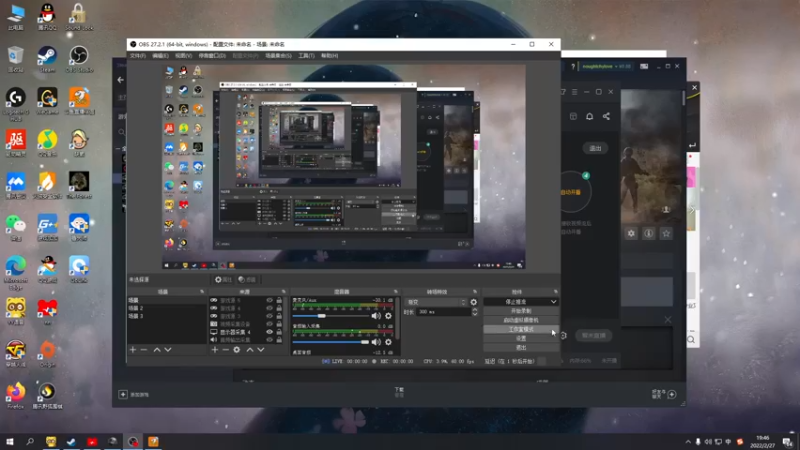This screenshot has width=800, height=450.
Task: Open the OBS Studio desktop shortcut
Action: 79,59
